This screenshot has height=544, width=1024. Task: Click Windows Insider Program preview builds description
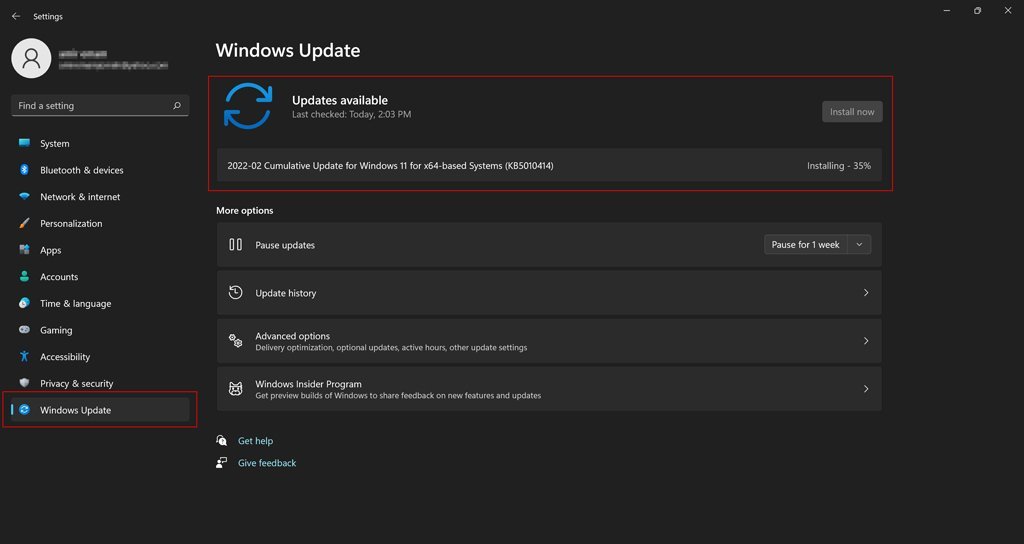pos(398,396)
